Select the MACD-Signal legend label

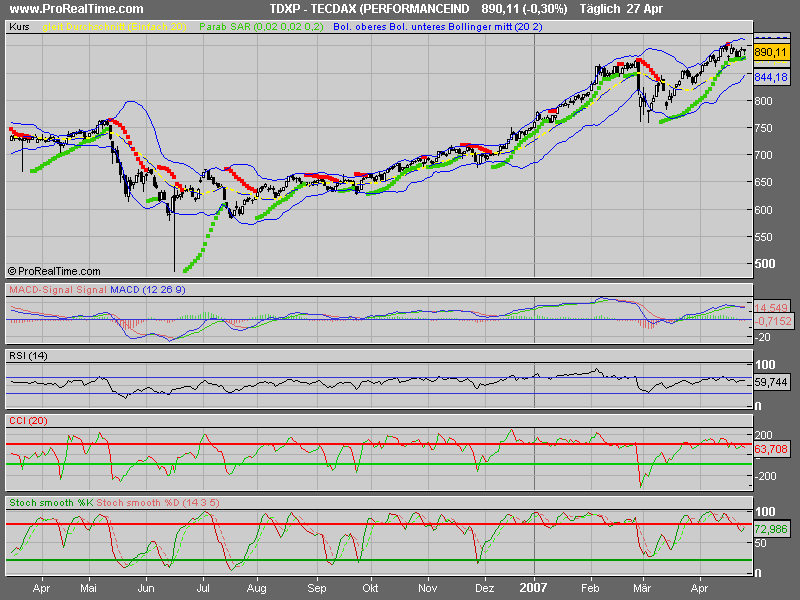click(x=41, y=290)
